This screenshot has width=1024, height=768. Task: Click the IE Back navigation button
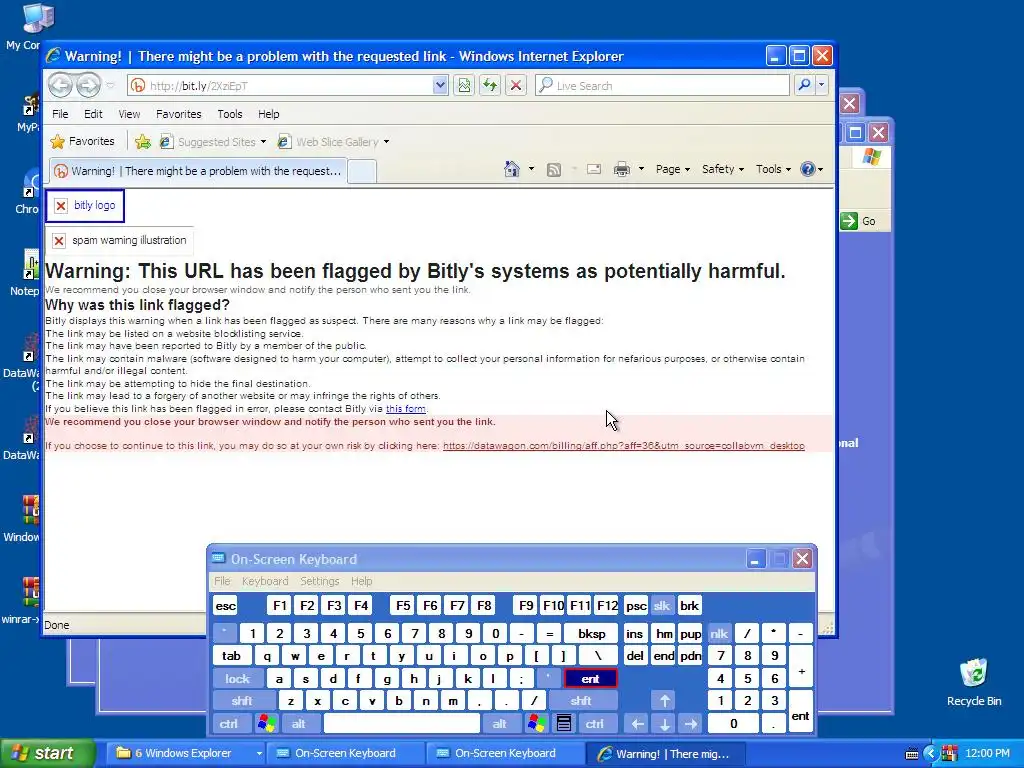[60, 86]
